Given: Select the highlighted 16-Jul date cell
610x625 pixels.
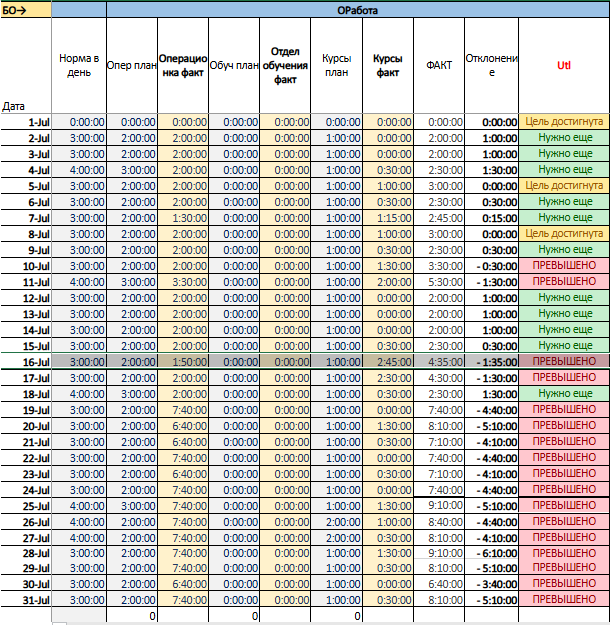Looking at the screenshot, I should [26, 362].
